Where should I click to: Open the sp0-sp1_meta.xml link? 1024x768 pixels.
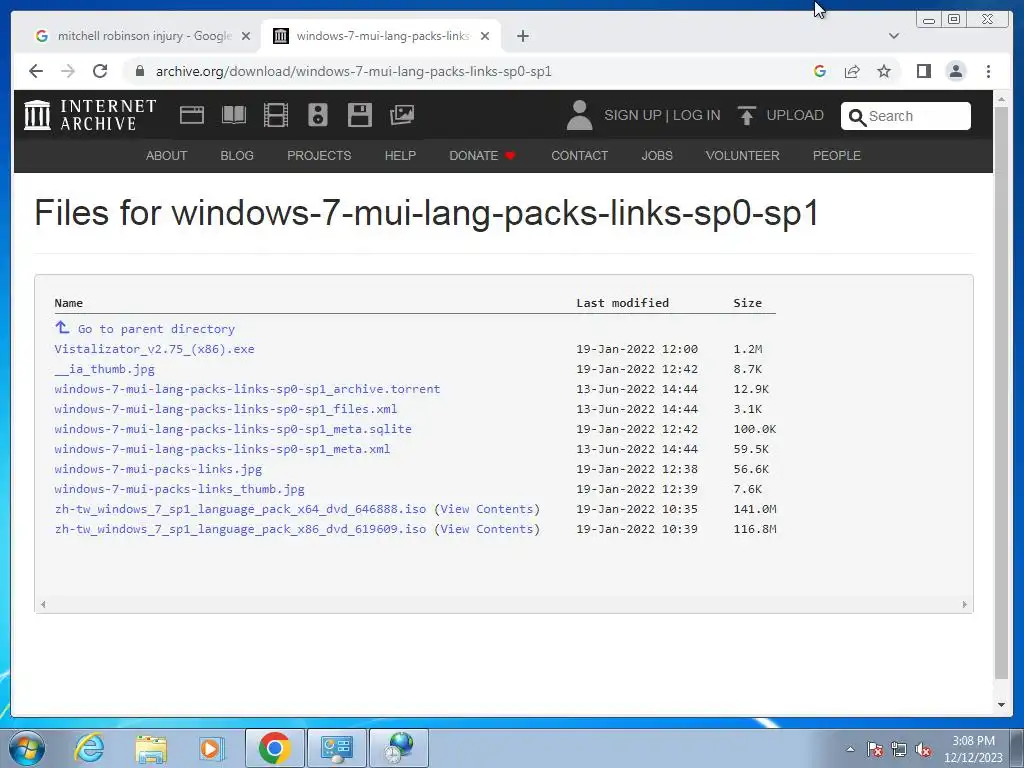coord(222,449)
